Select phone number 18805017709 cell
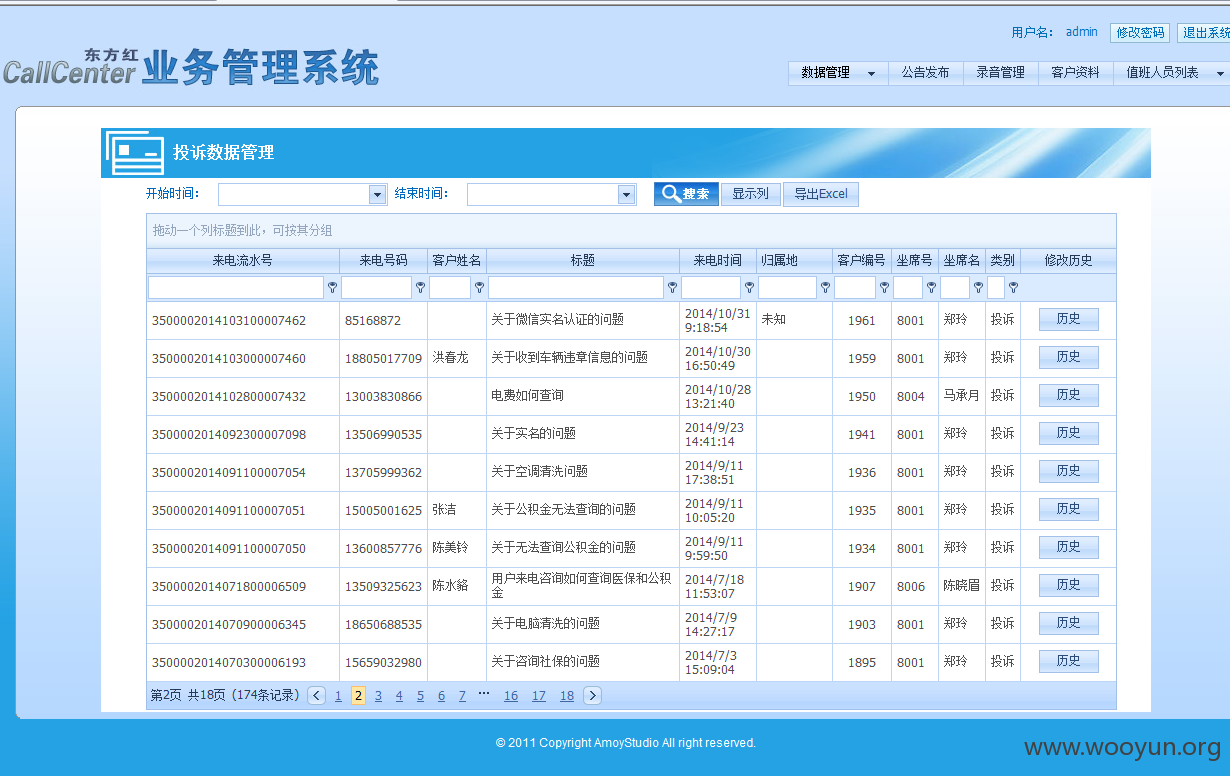 click(x=383, y=358)
